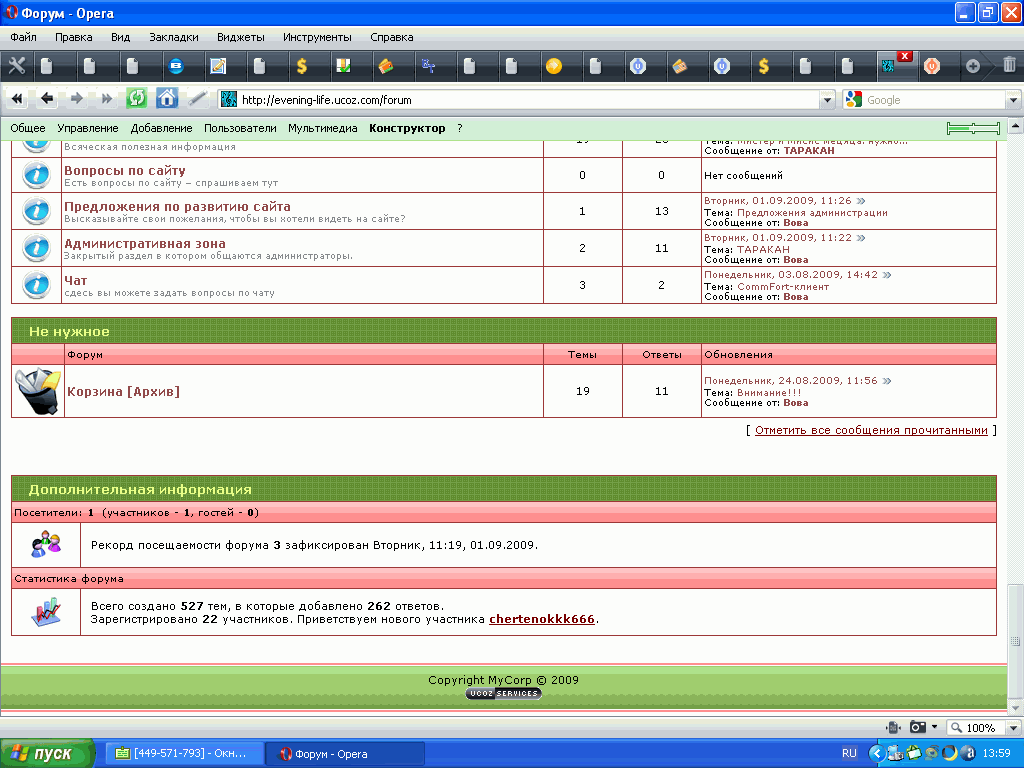Close the active forum tab

click(x=904, y=56)
